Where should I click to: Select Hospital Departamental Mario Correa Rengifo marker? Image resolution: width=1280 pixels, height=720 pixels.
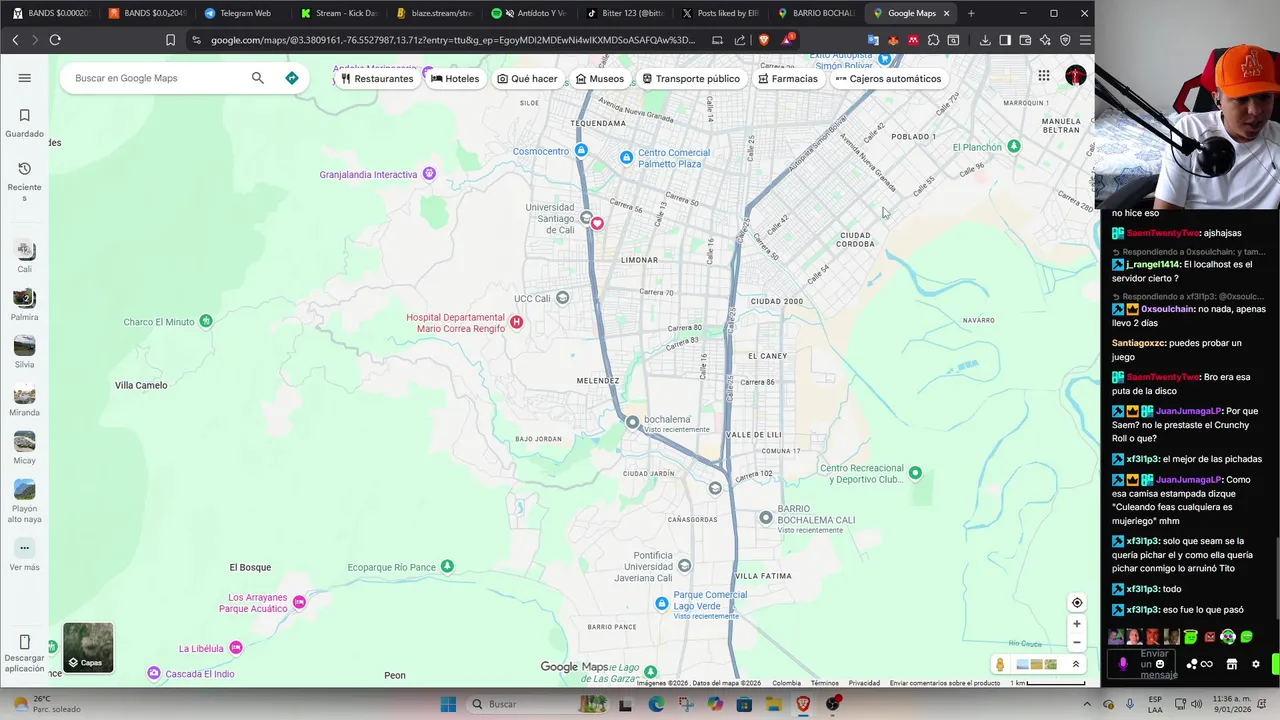point(516,322)
